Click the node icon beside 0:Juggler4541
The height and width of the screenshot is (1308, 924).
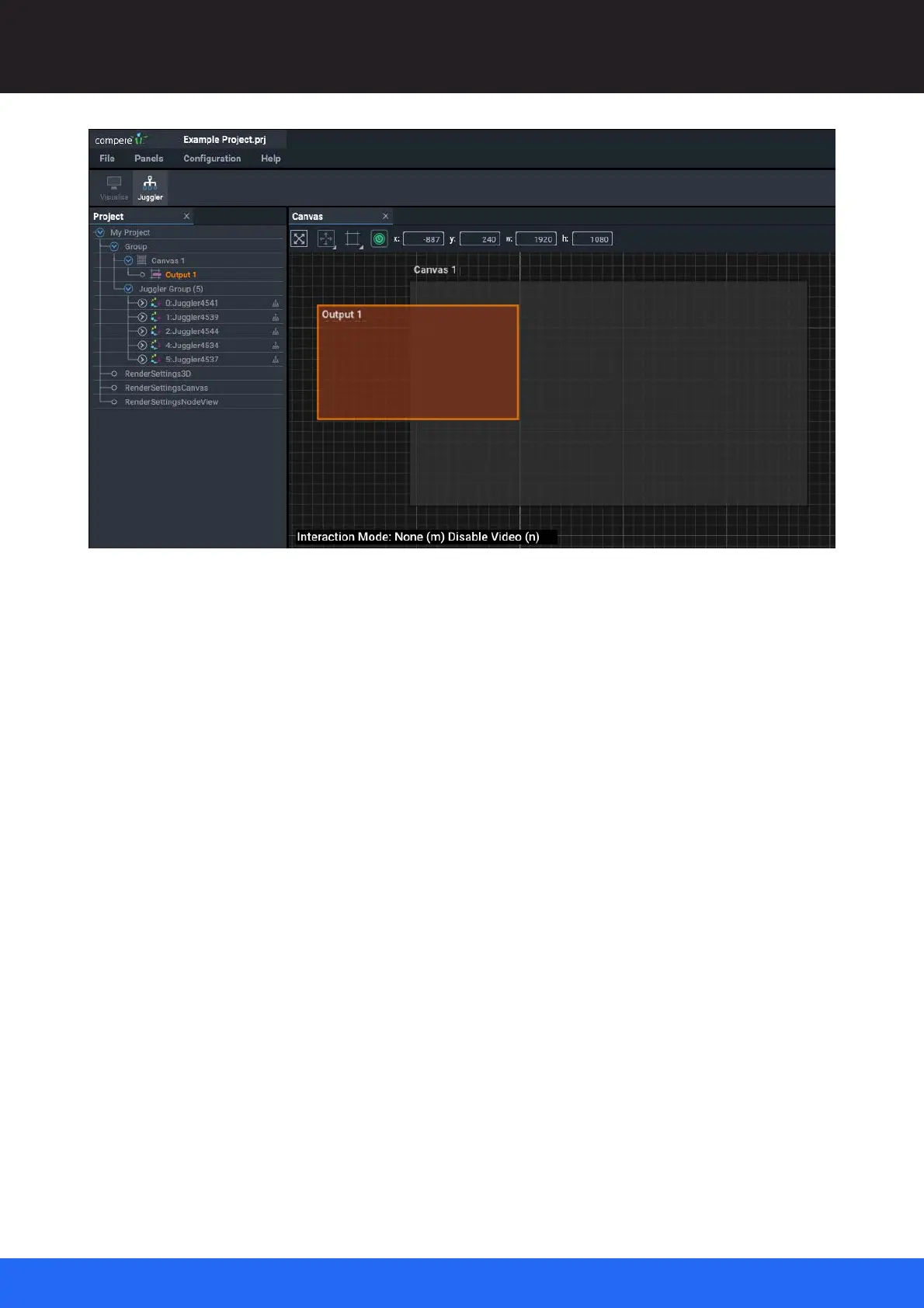(x=155, y=303)
